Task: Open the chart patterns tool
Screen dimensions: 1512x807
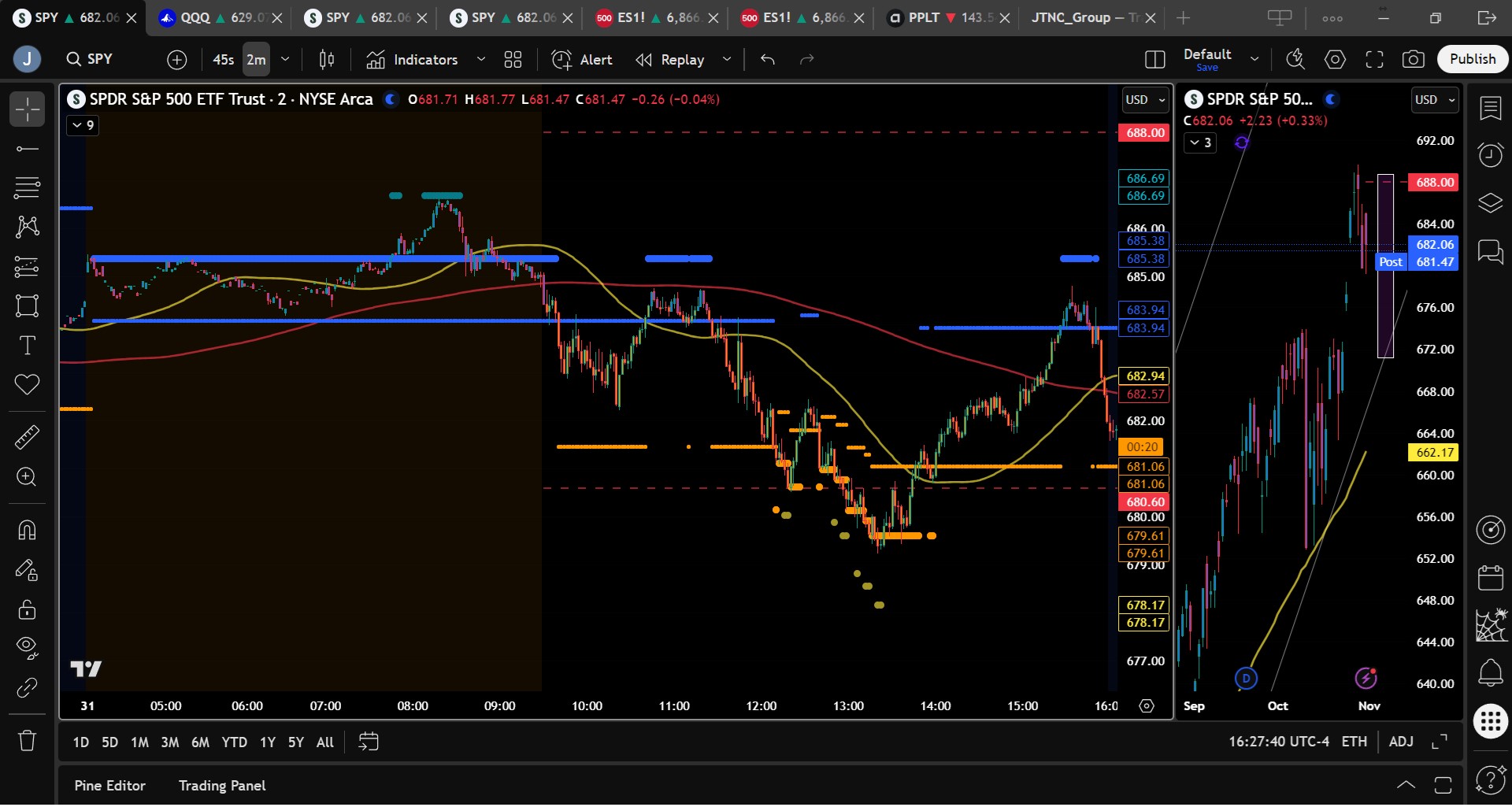Action: click(x=27, y=228)
